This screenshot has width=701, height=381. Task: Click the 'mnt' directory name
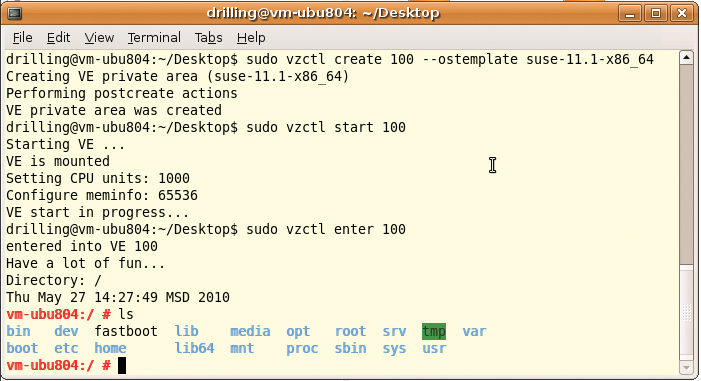[242, 348]
